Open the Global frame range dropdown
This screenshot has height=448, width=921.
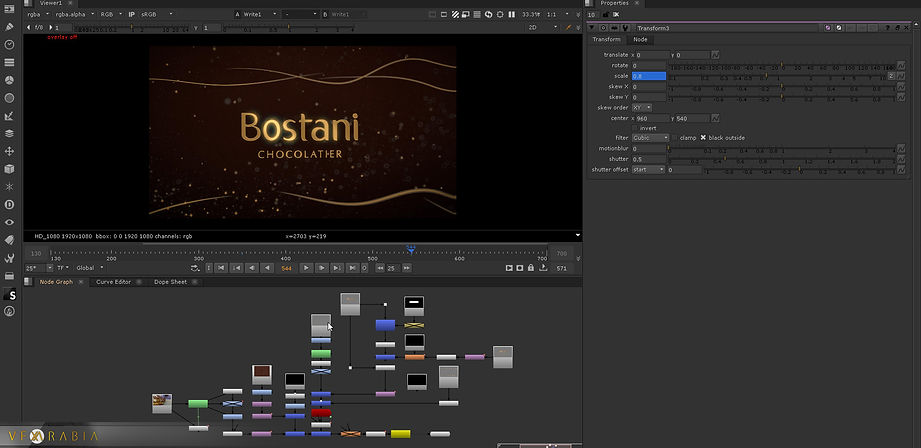89,268
